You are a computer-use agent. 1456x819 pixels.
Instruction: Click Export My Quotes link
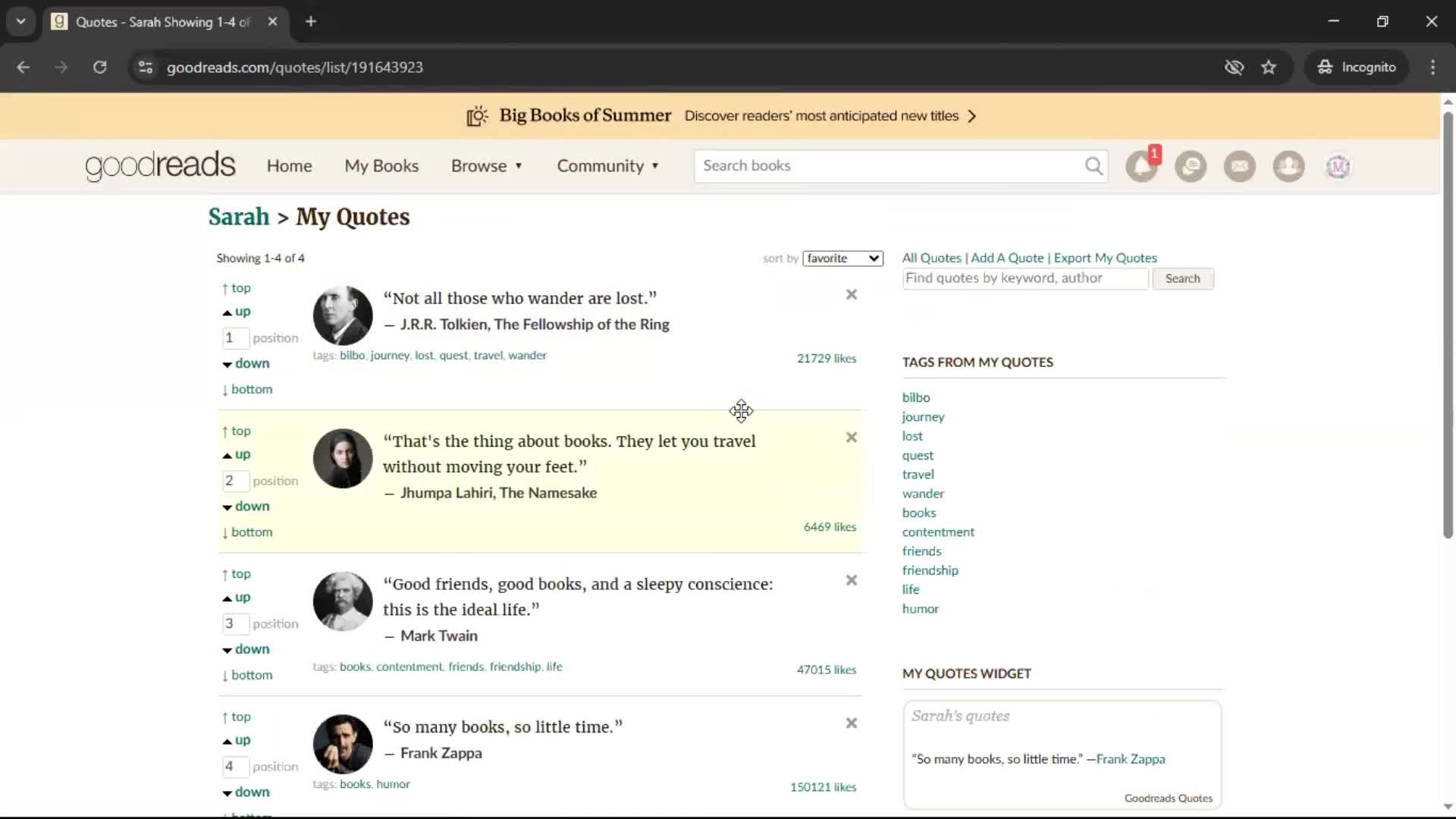point(1105,258)
